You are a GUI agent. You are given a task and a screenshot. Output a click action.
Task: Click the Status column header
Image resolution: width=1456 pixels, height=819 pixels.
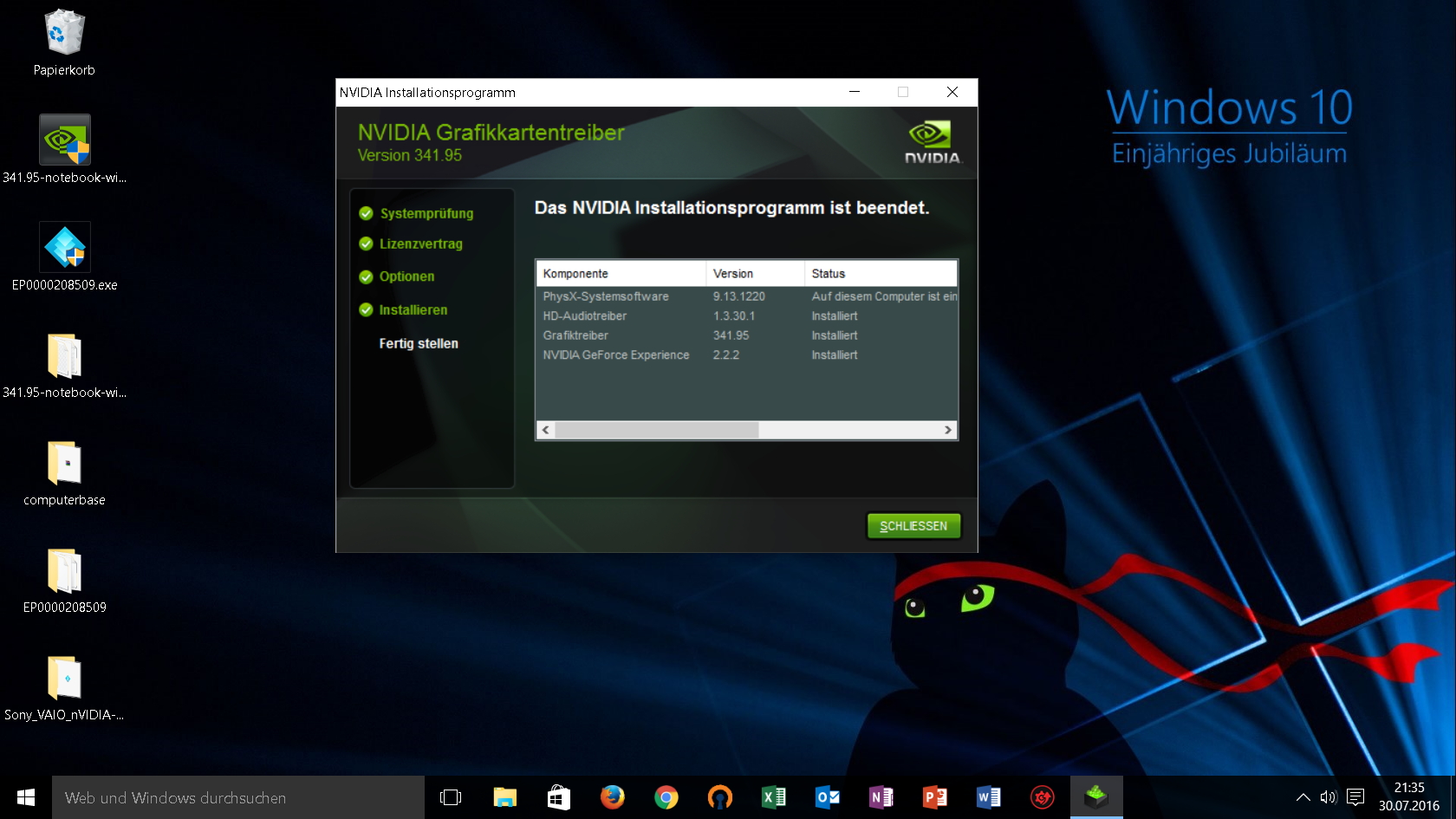click(x=881, y=273)
